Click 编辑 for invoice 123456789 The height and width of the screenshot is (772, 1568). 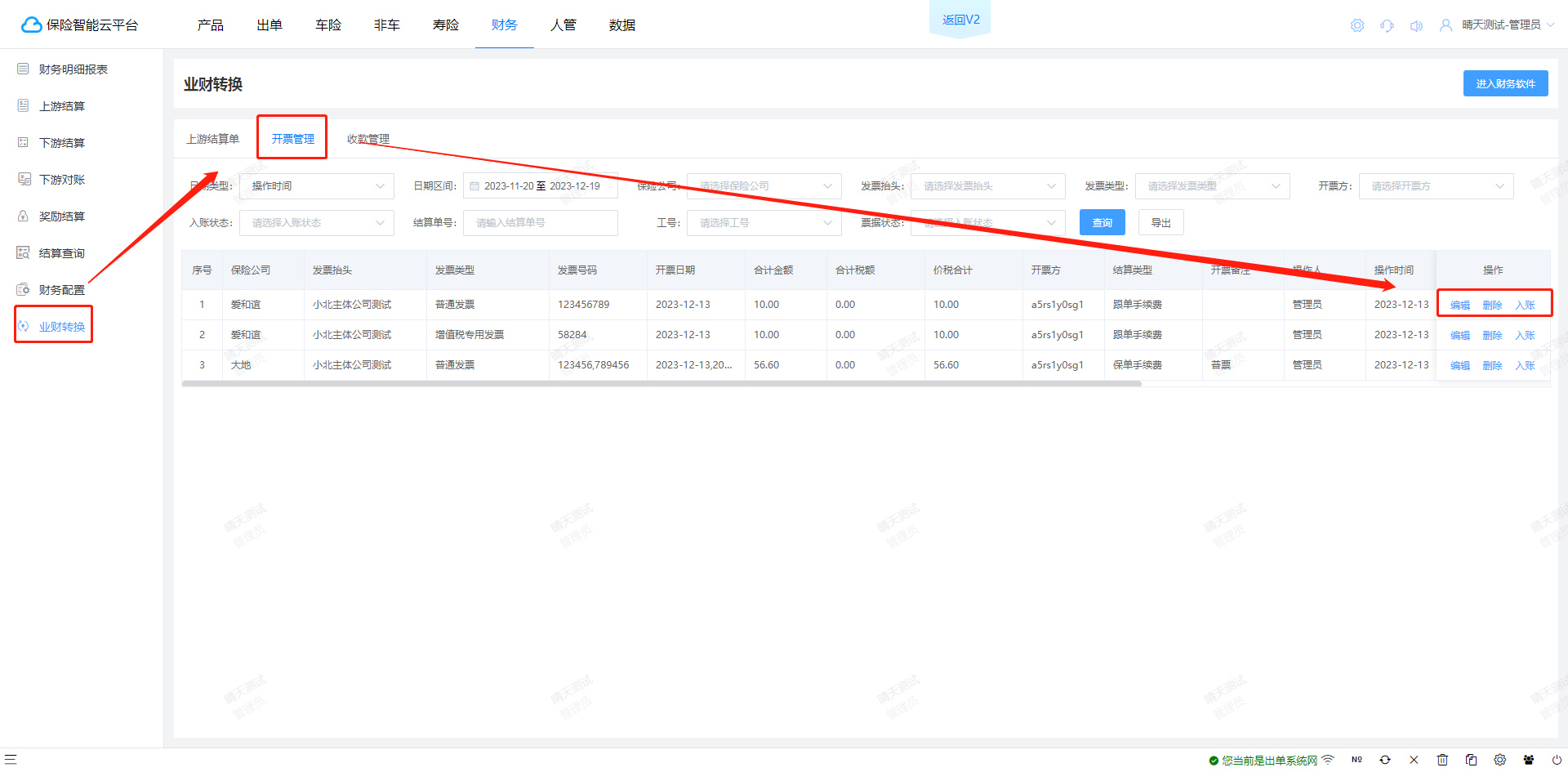pyautogui.click(x=1460, y=305)
